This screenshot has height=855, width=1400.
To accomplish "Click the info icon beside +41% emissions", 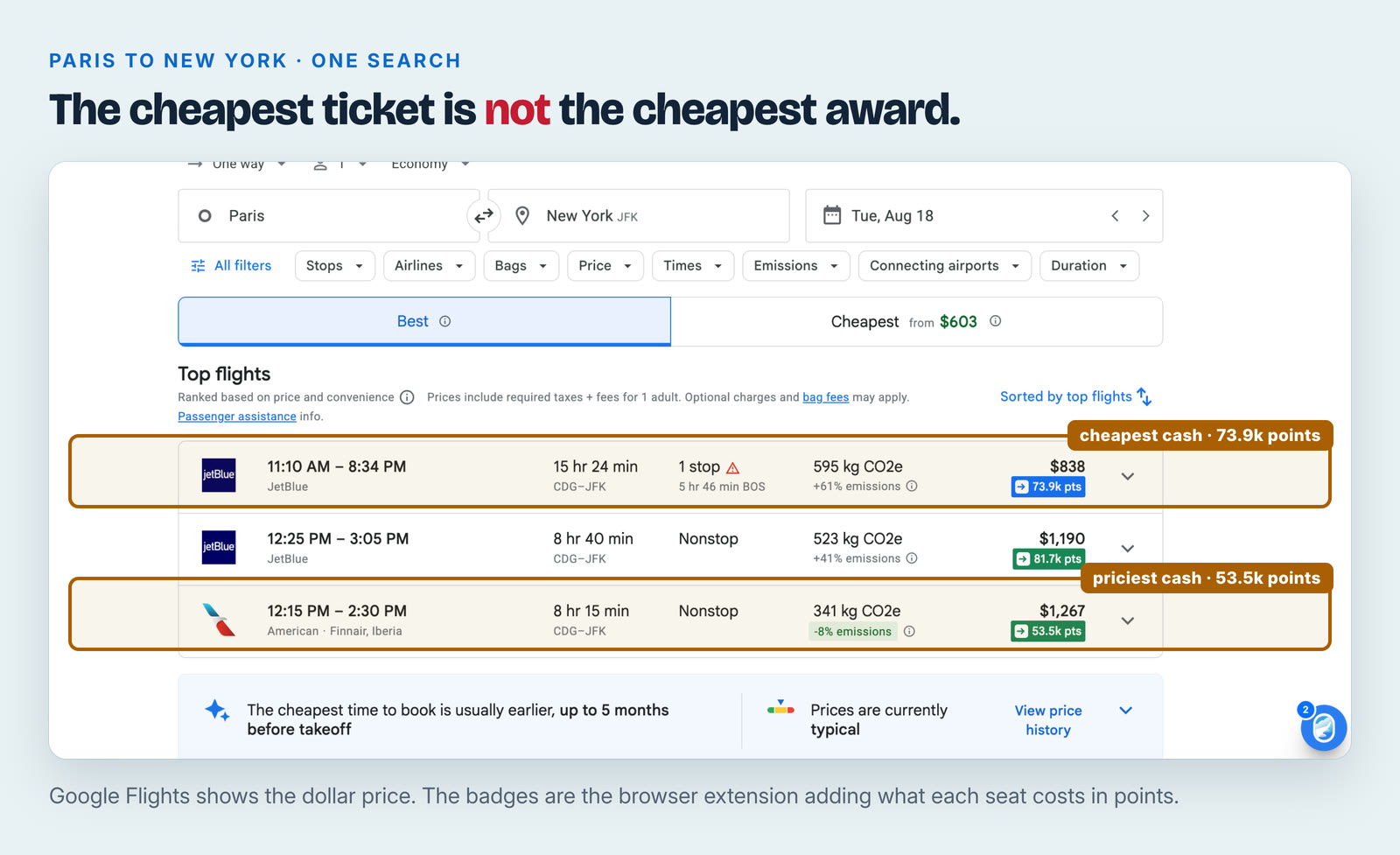I will coord(912,558).
